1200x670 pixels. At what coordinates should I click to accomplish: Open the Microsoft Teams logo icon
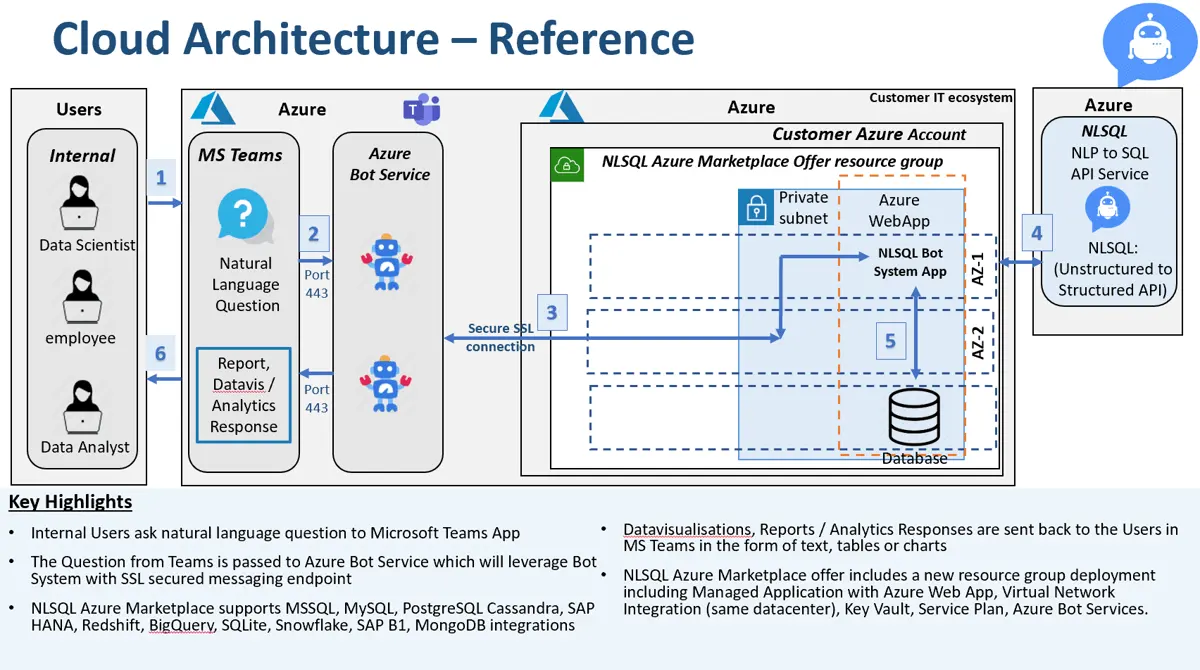[x=421, y=109]
